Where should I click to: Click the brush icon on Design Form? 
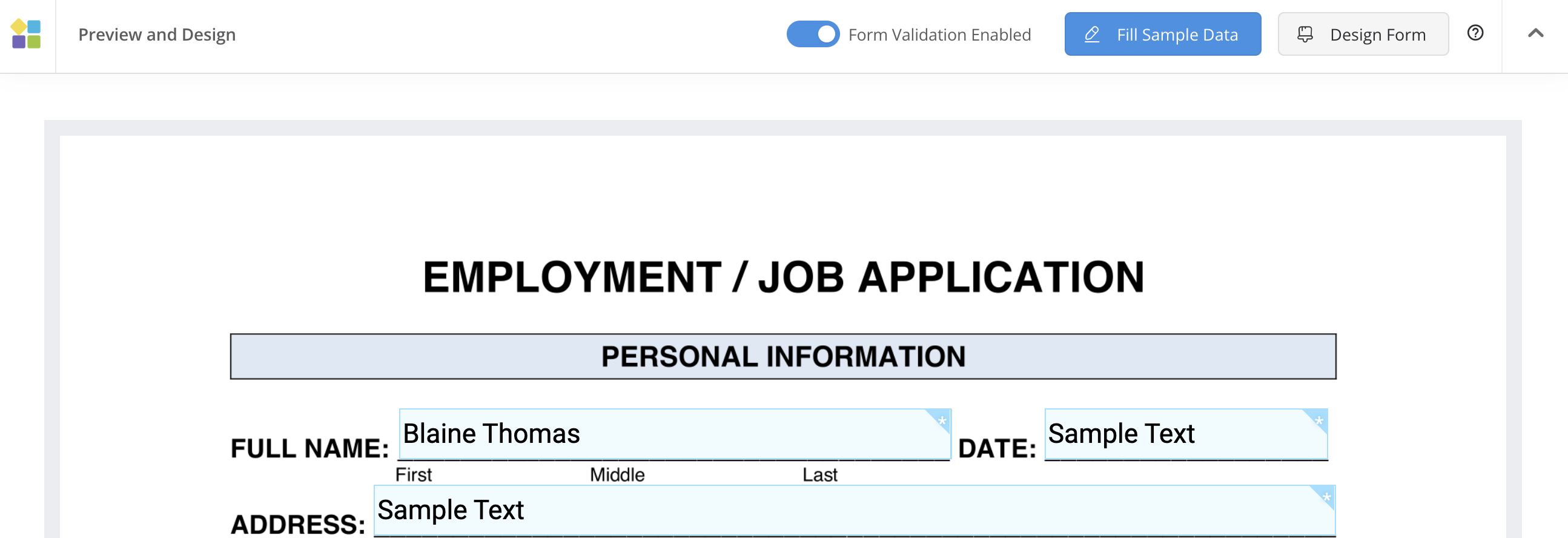[1305, 35]
